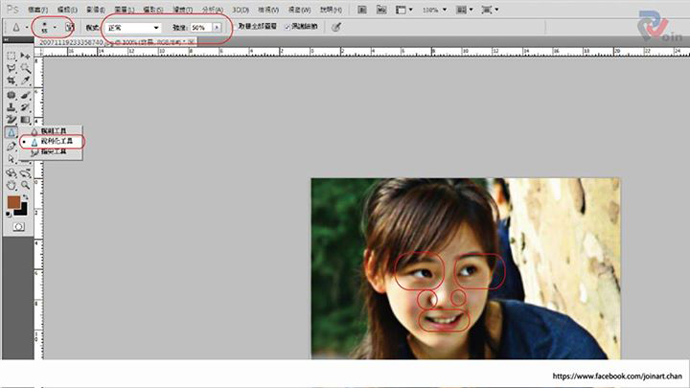The width and height of the screenshot is (690, 388).
Task: Select the Path Selection arrow tool
Action: point(11,158)
